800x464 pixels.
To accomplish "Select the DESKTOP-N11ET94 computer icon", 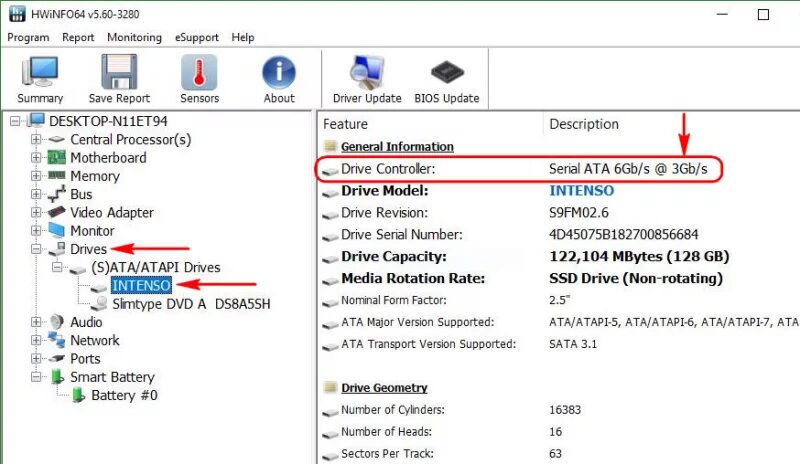I will coord(36,120).
